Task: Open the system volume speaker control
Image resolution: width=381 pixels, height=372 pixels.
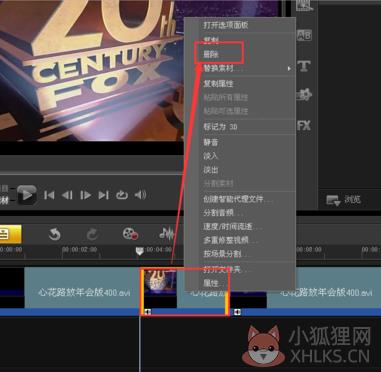Action: 140,195
